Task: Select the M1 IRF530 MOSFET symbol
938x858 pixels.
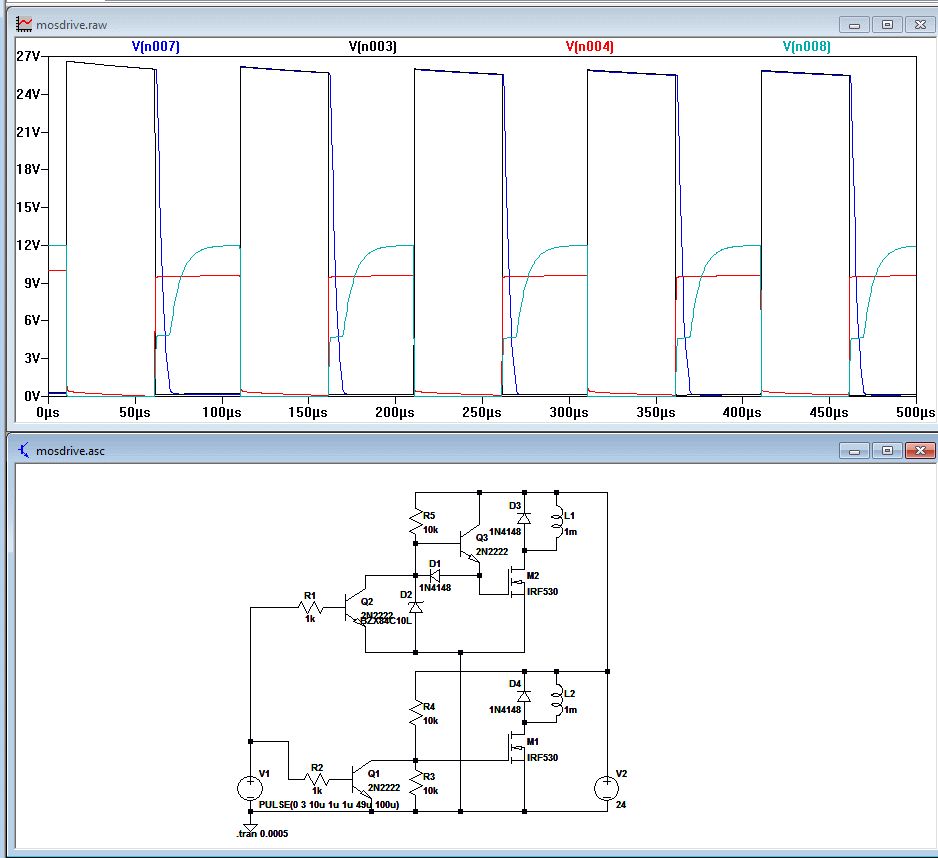Action: tap(519, 748)
